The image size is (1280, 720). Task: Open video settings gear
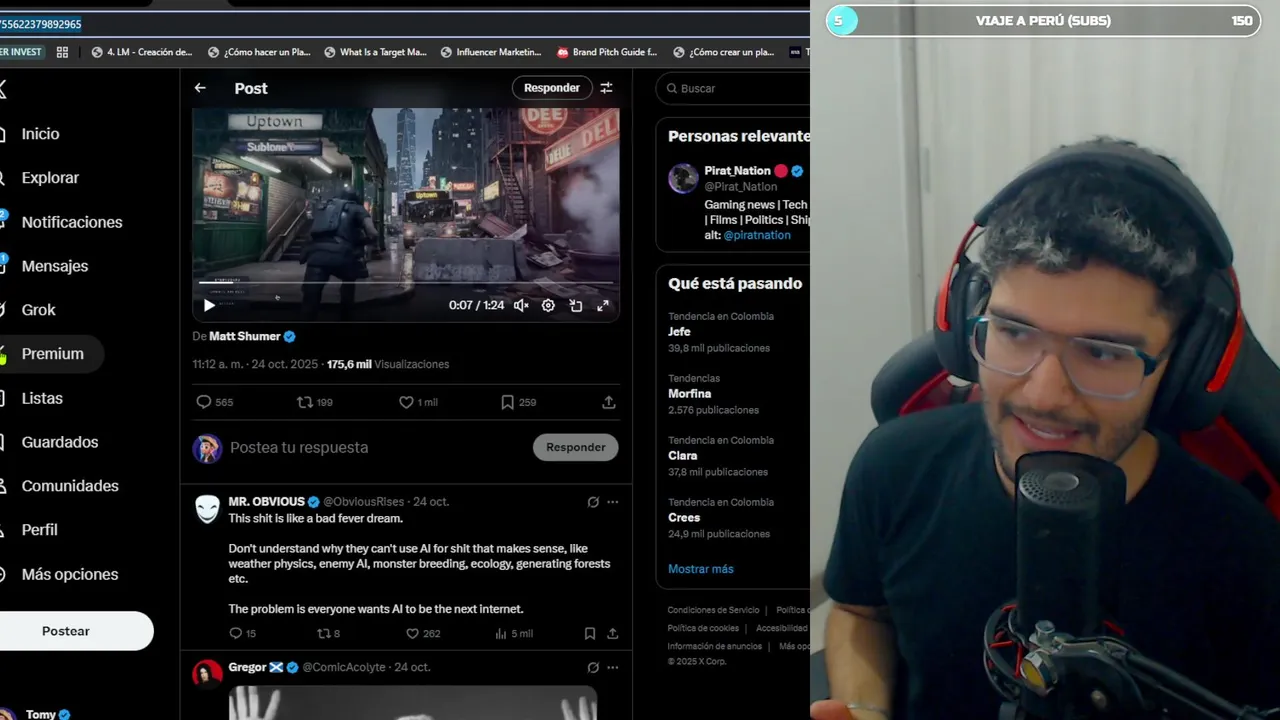[x=548, y=306]
